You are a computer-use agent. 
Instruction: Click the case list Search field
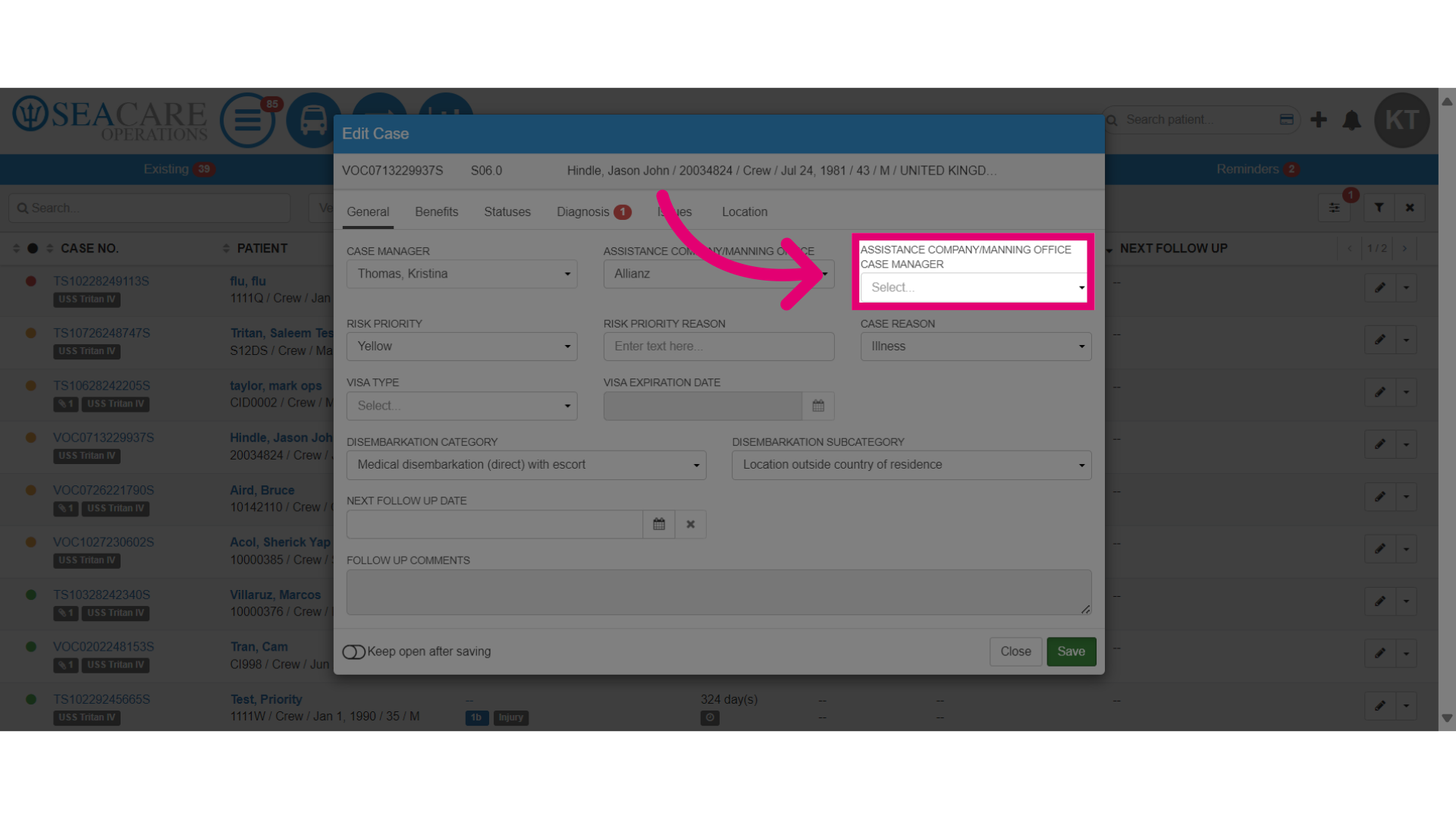pos(150,208)
